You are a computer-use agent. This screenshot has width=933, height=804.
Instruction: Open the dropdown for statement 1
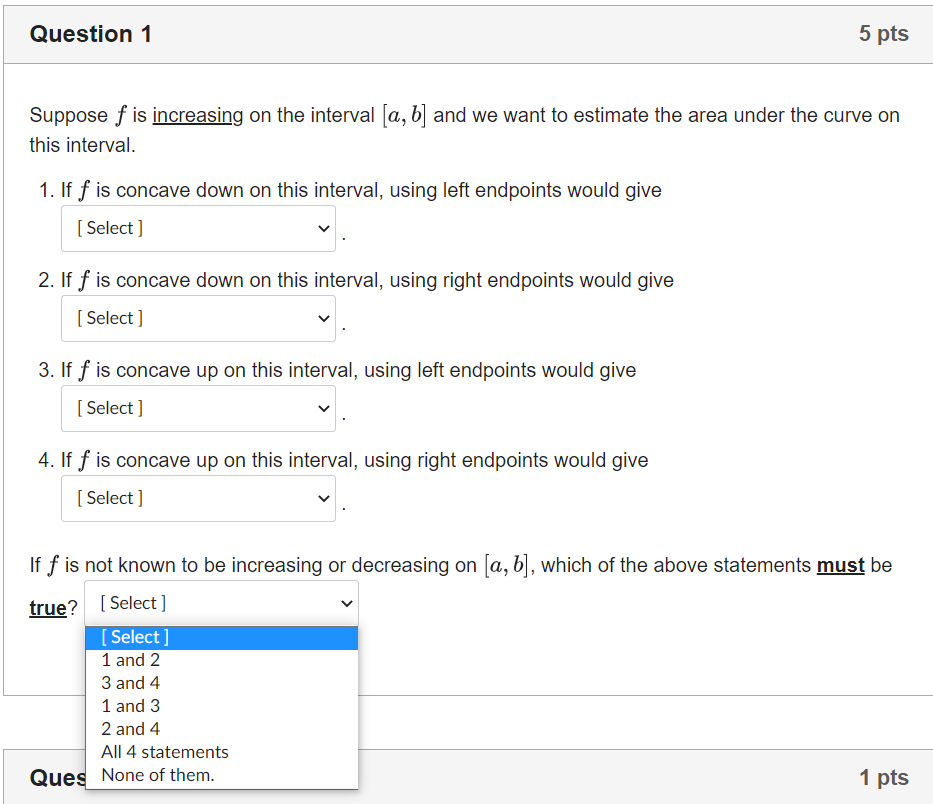(x=197, y=228)
